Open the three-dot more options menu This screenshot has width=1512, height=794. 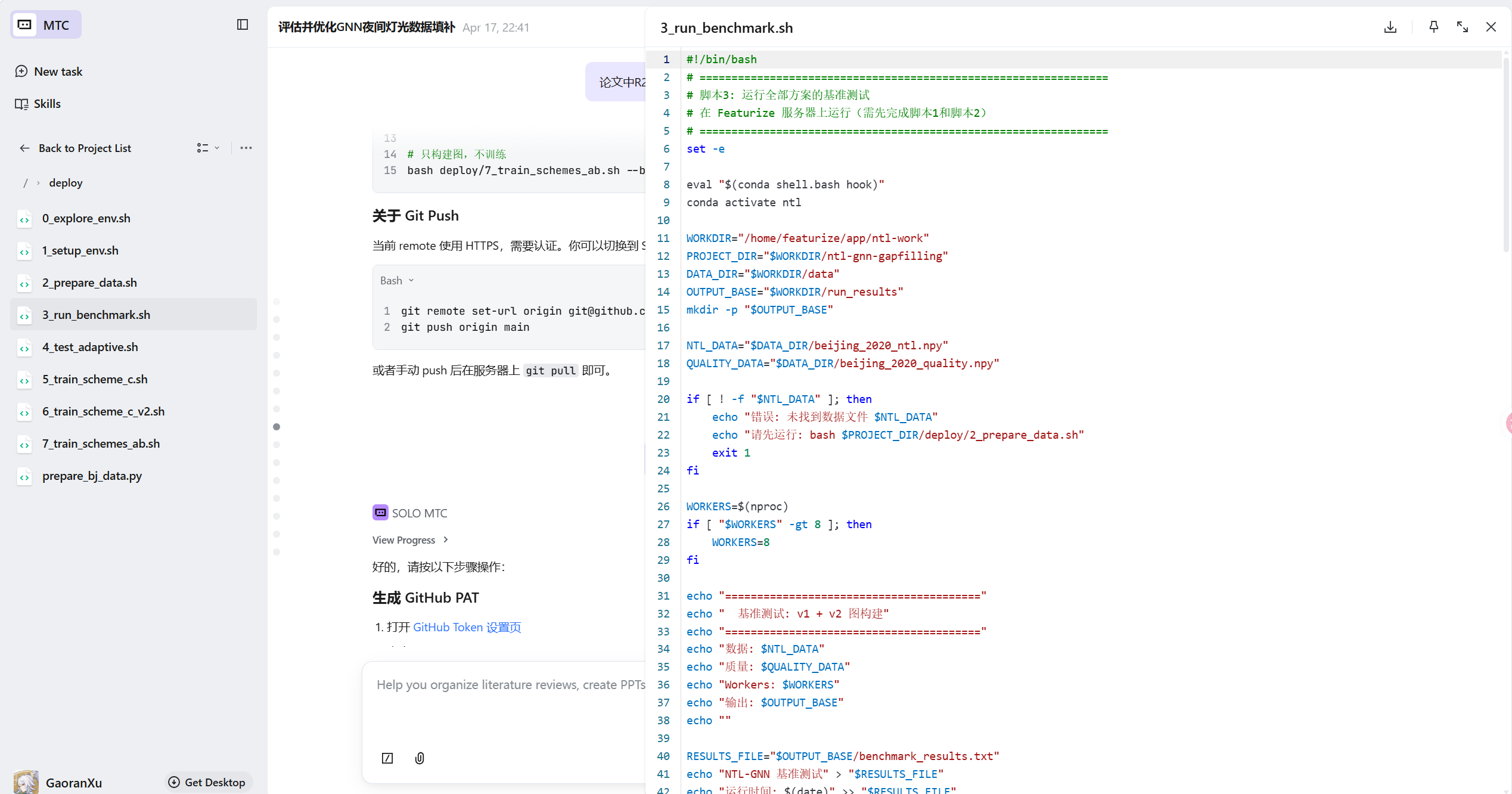pos(246,148)
